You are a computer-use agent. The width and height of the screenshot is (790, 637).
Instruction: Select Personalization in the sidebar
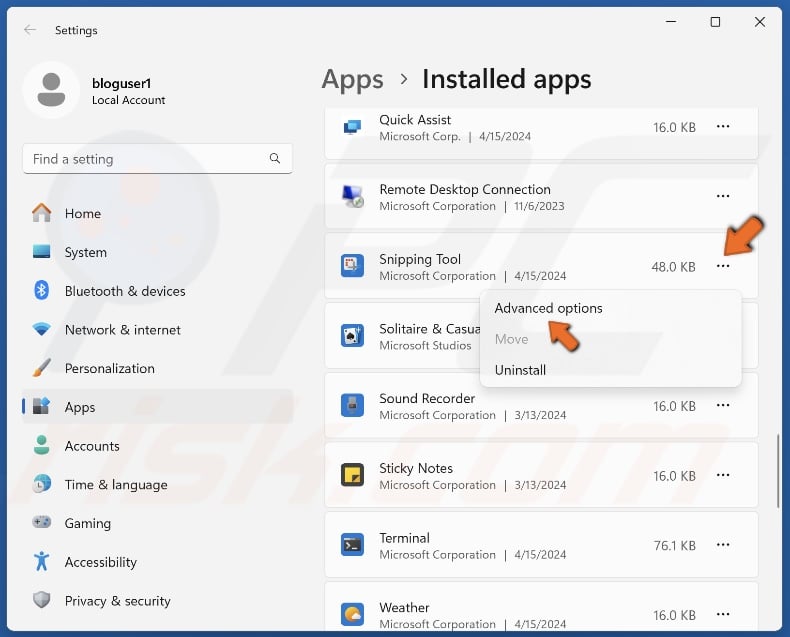pos(158,368)
